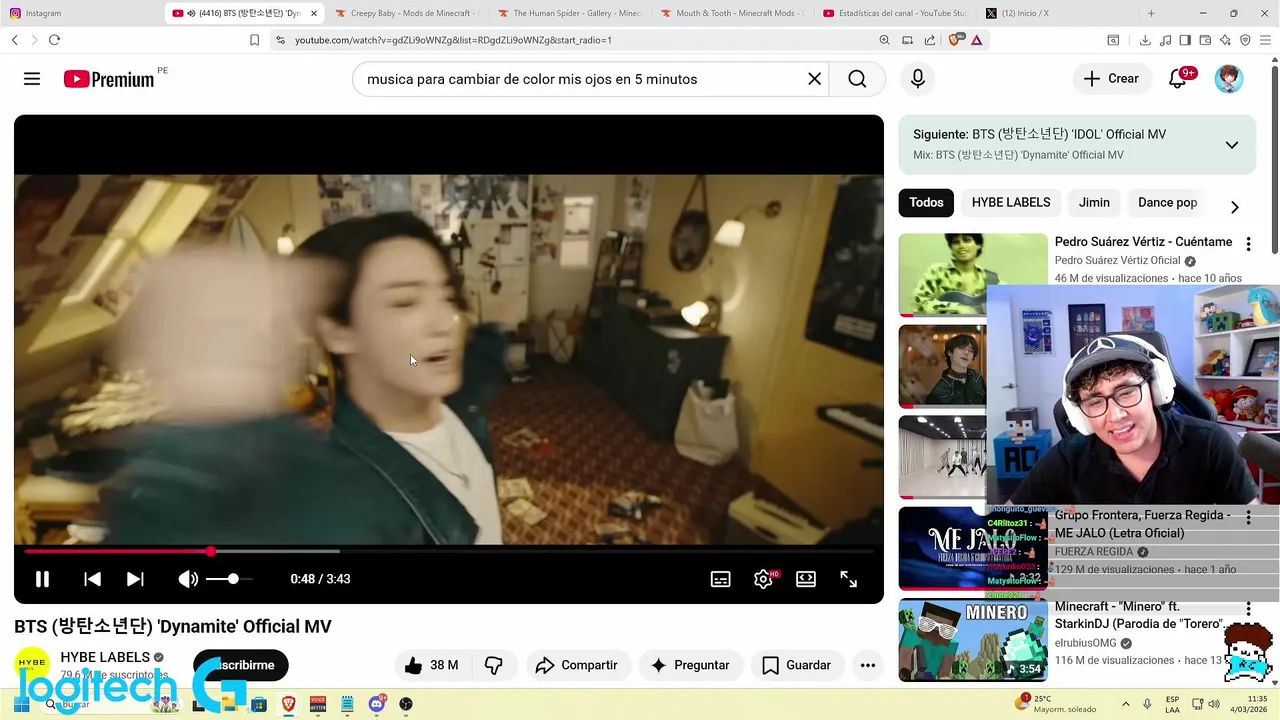The height and width of the screenshot is (720, 1280).
Task: Submit search with magnifying glass button
Action: (857, 79)
